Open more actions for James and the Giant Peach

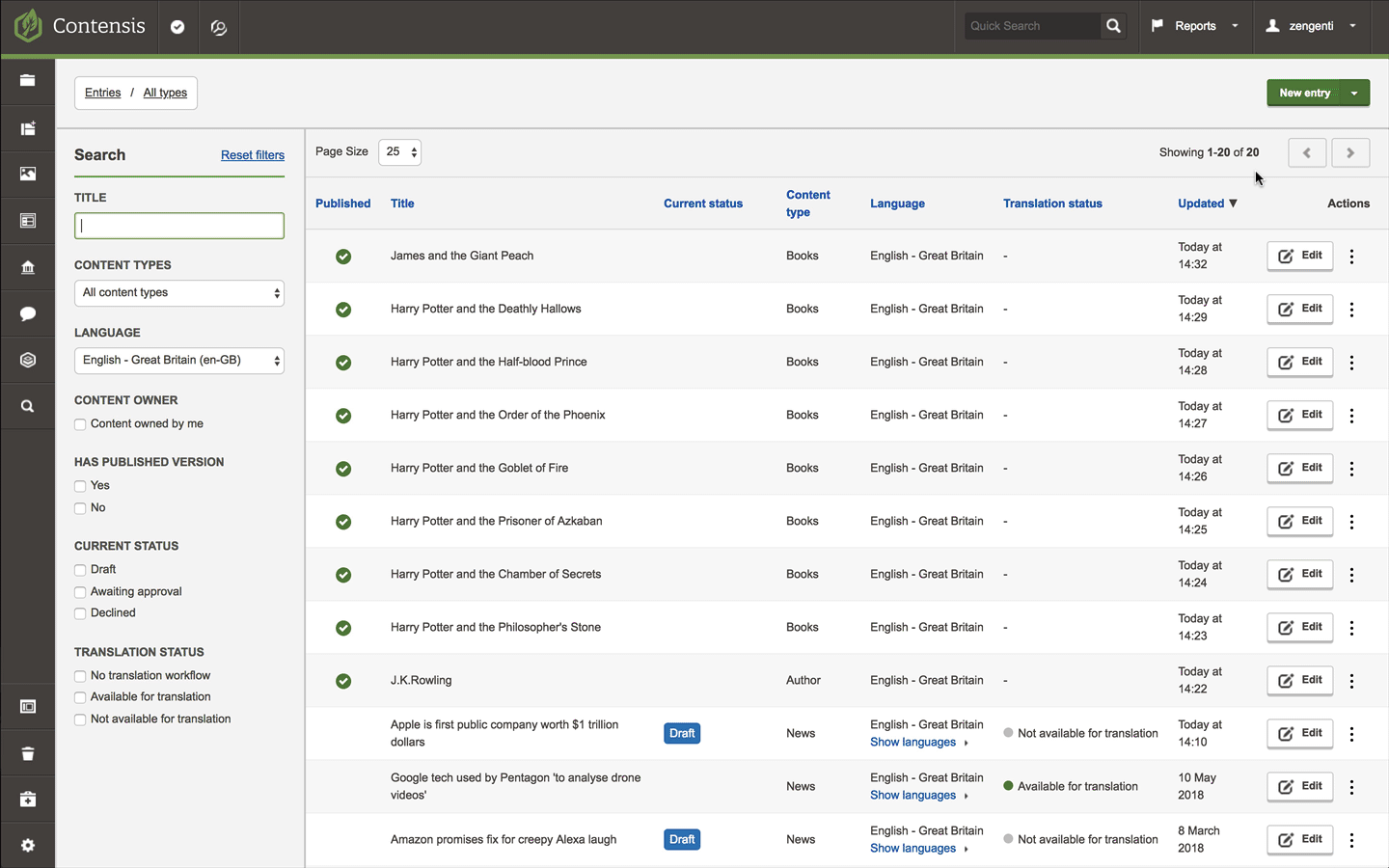(1351, 257)
